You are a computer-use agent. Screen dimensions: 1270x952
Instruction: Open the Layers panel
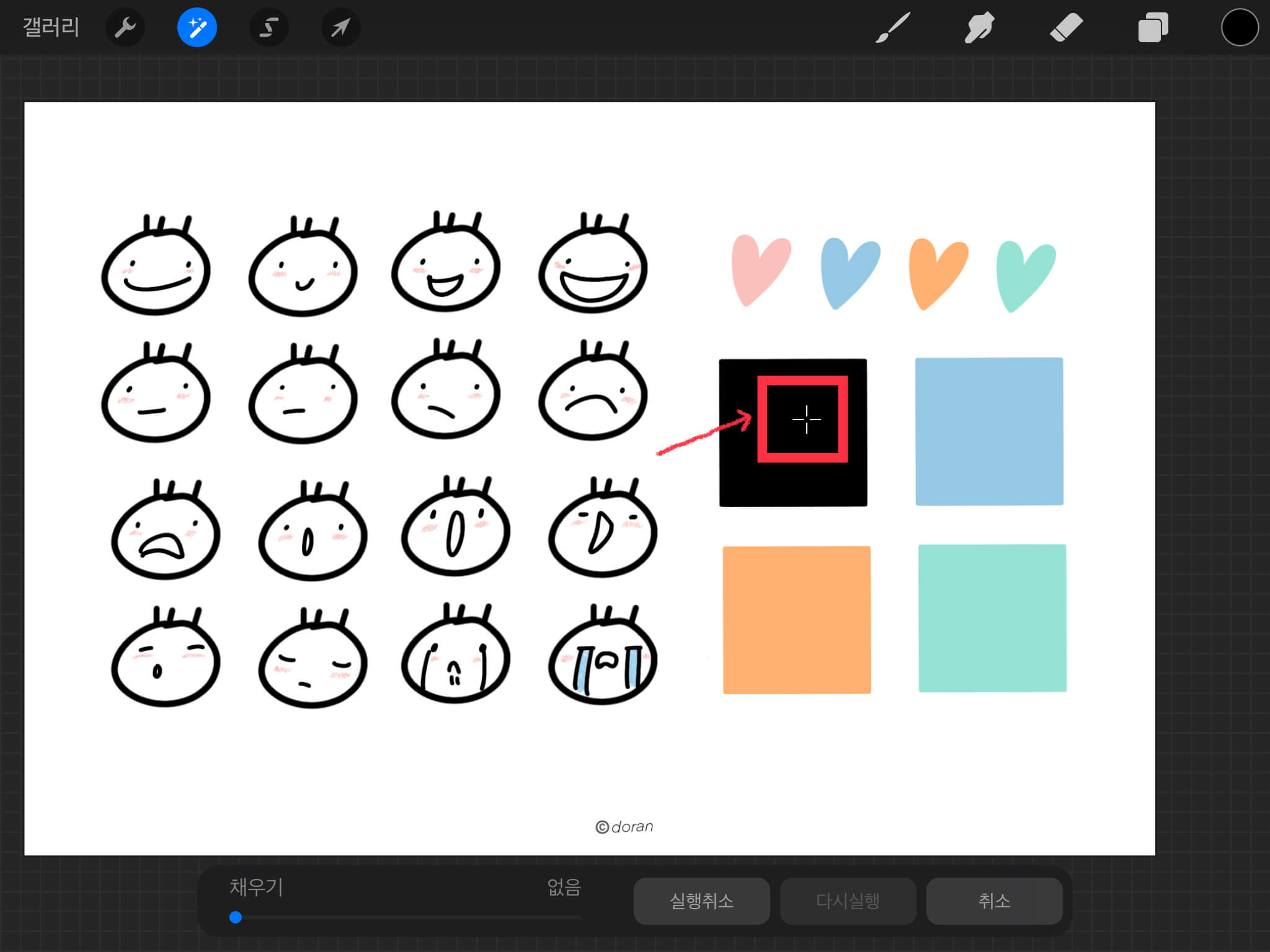pos(1153,28)
